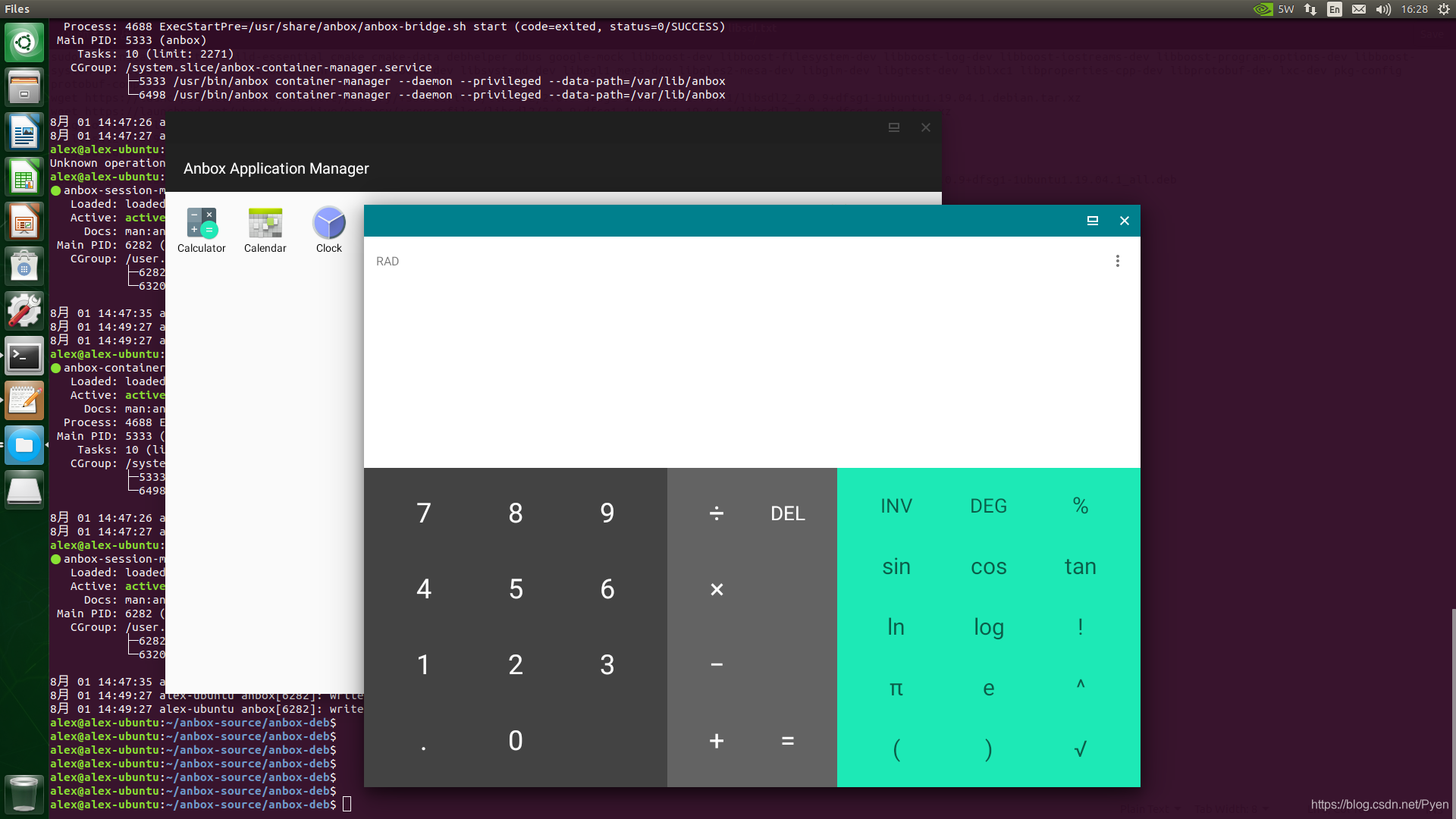Open the NVIDIA tray indicator
Image resolution: width=1456 pixels, height=819 pixels.
(1274, 9)
